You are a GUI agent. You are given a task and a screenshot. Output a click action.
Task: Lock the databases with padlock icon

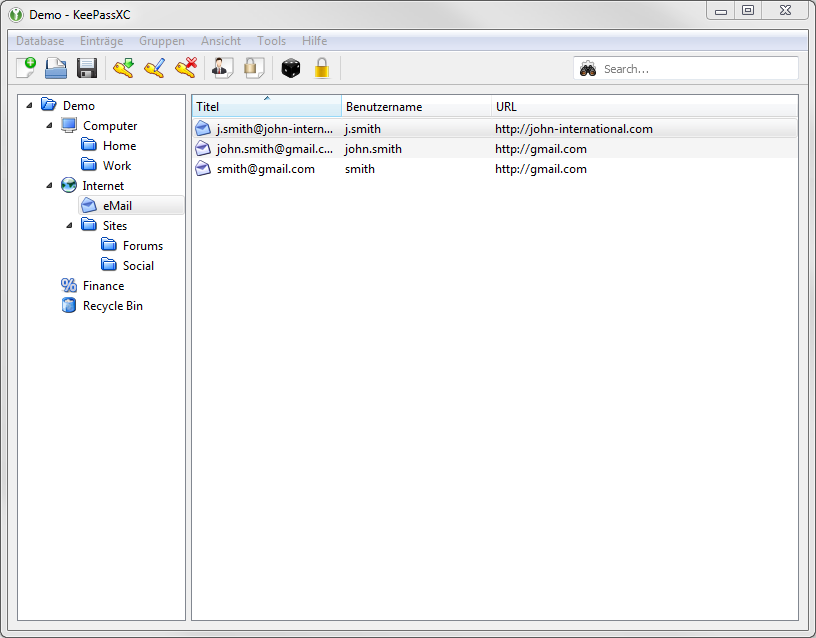(x=322, y=68)
